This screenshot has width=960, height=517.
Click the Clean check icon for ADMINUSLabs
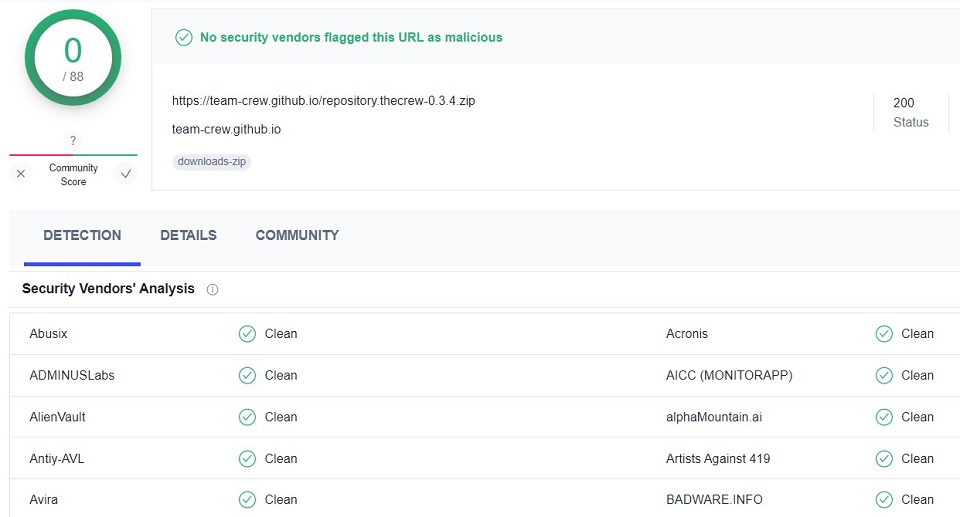coord(247,375)
